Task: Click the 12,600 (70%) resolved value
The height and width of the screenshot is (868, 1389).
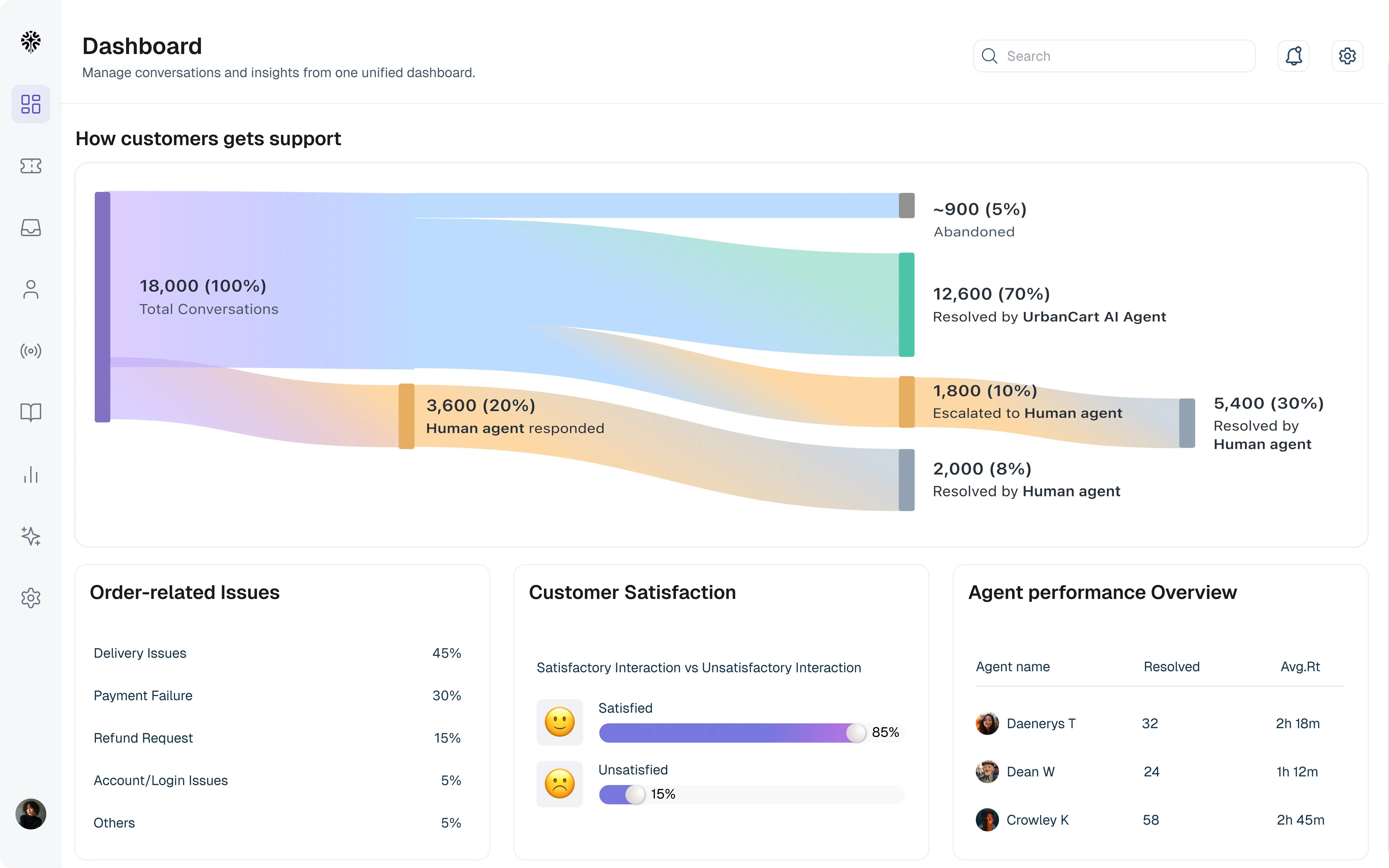Action: (991, 294)
